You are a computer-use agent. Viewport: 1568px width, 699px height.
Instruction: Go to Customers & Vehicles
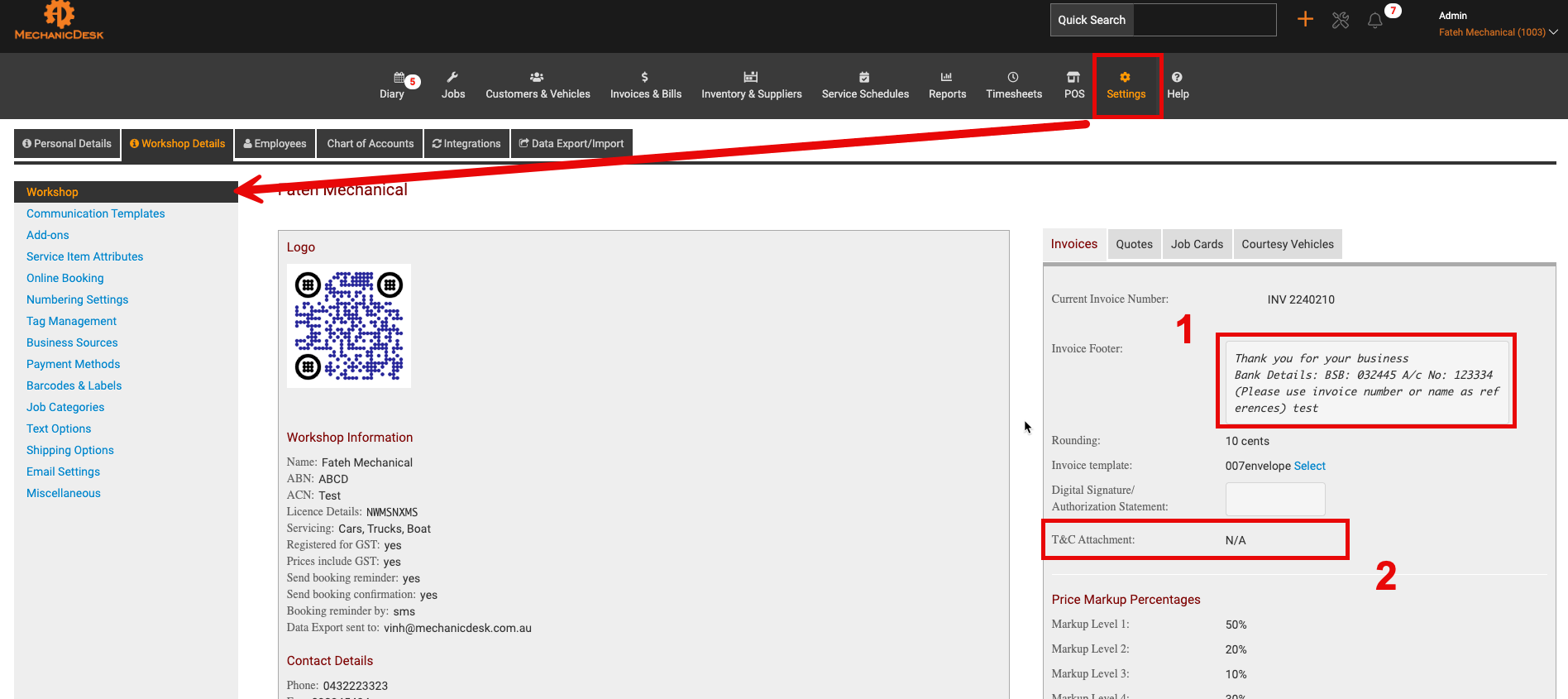coord(538,86)
